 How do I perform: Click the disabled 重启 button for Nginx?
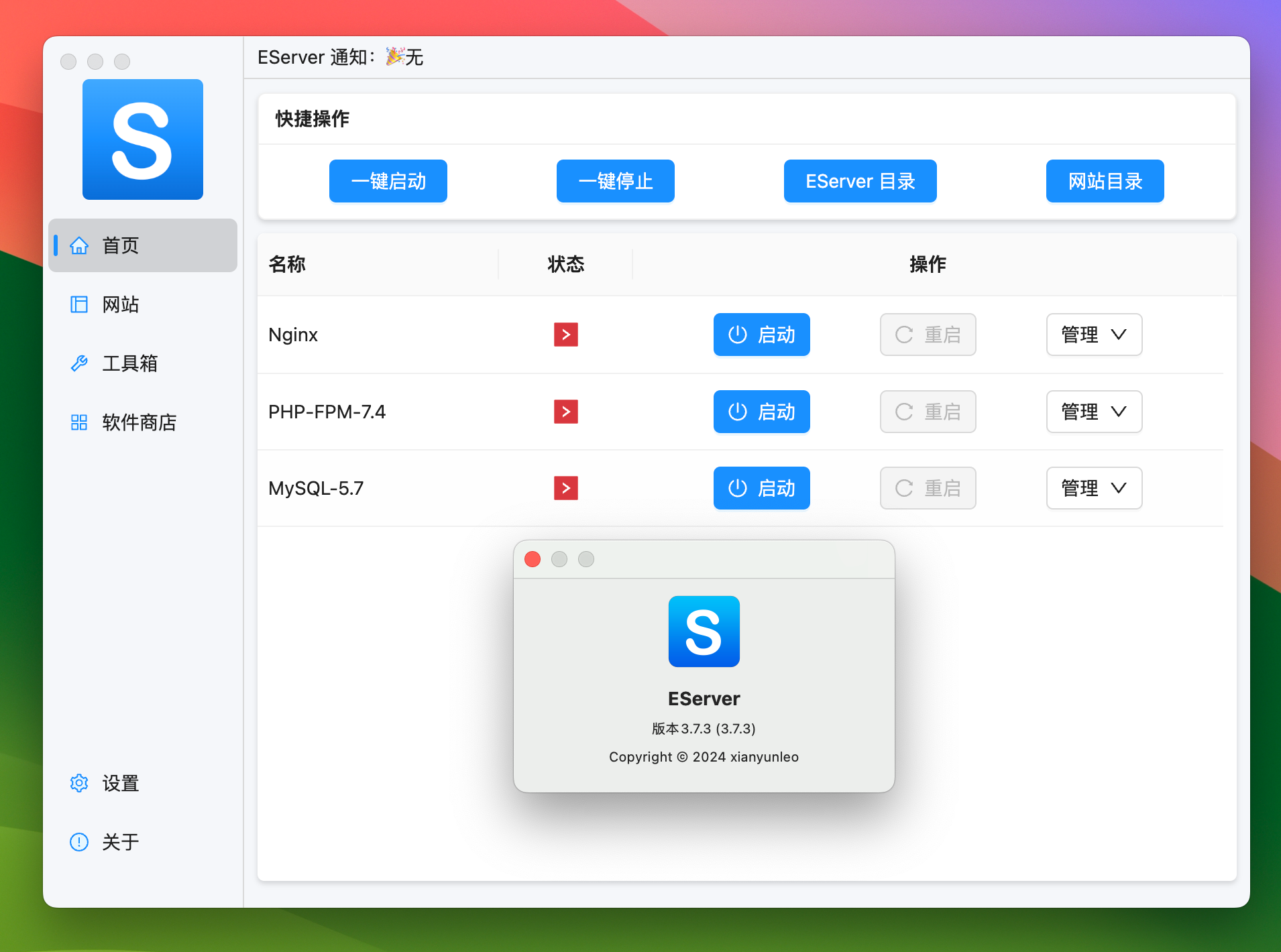point(928,335)
